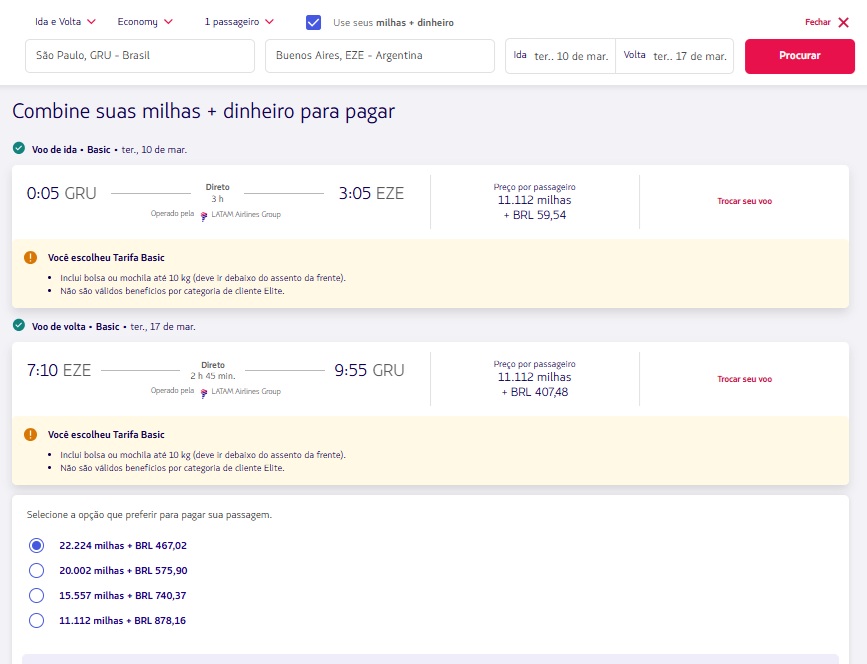Open the Ida e Volta trip type dropdown
This screenshot has width=867, height=664.
(x=65, y=21)
